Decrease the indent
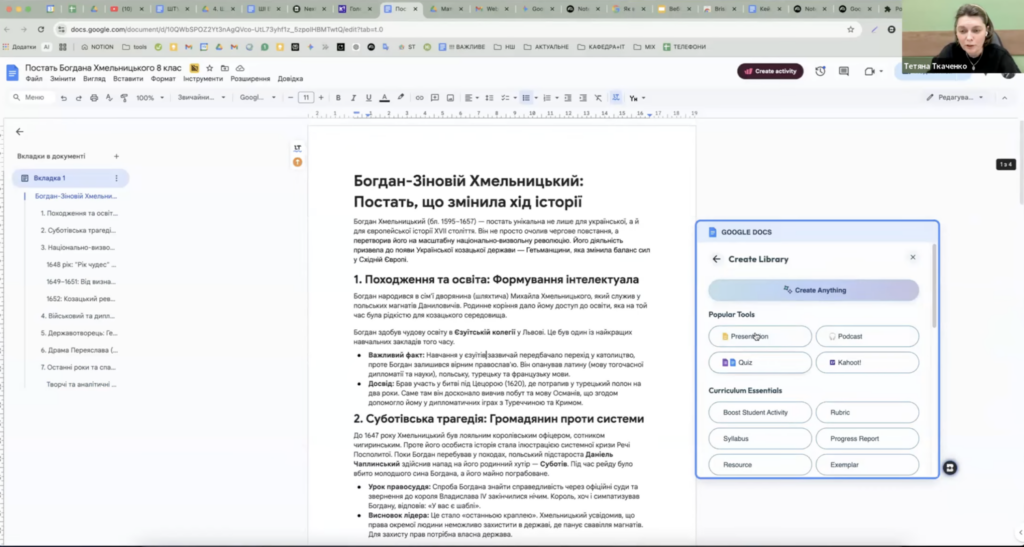Viewport: 1024px width, 547px height. tap(568, 98)
